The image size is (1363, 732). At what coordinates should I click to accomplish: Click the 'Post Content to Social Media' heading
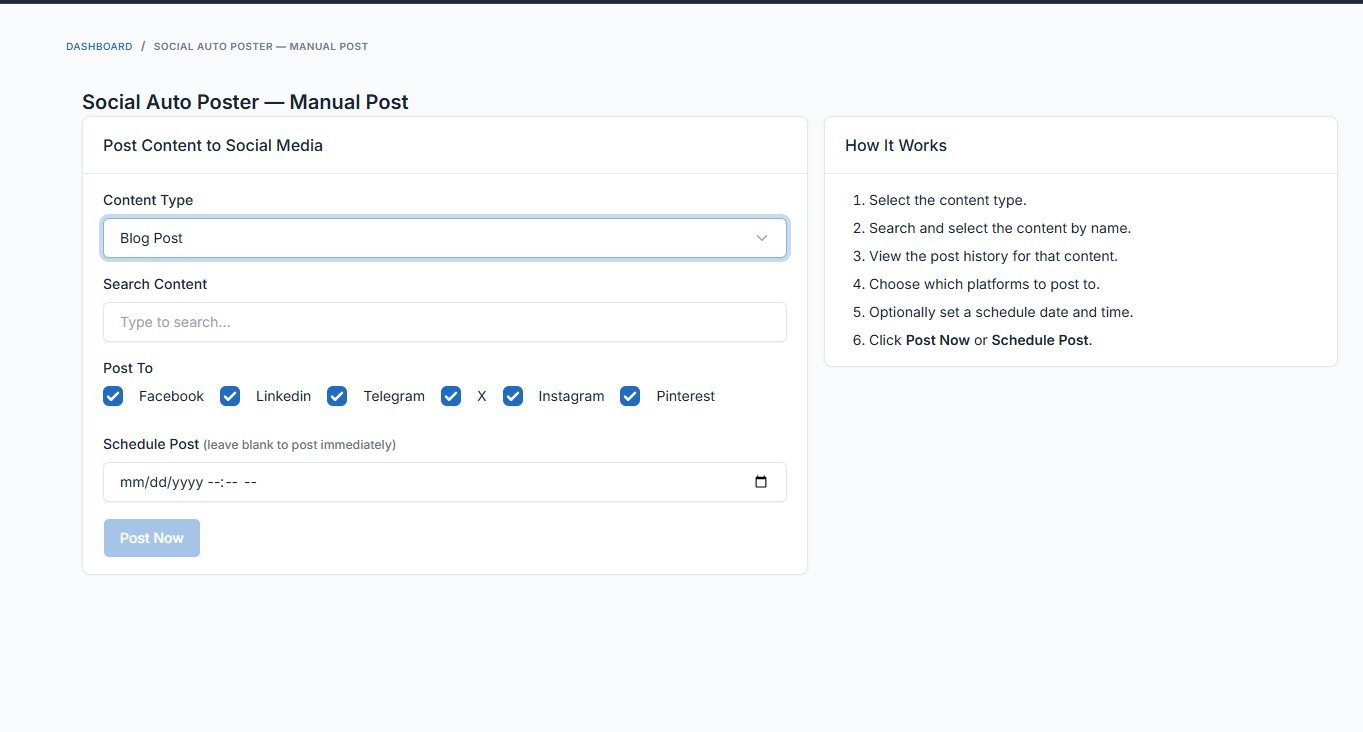pyautogui.click(x=213, y=145)
